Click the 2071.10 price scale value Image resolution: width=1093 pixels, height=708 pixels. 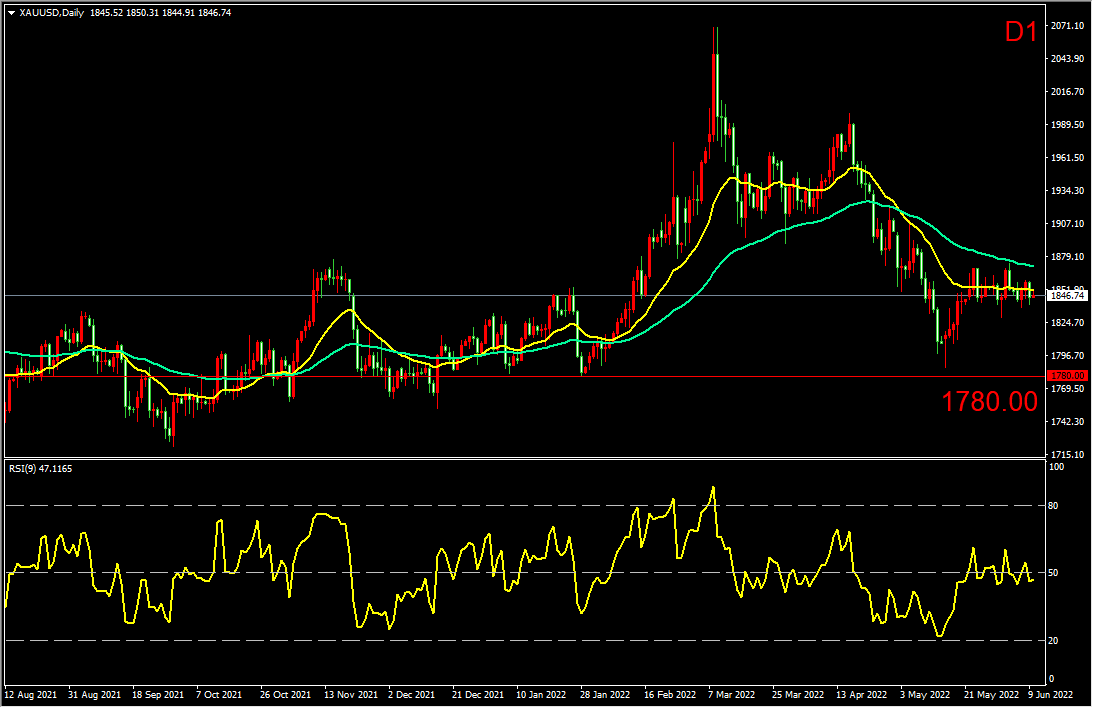(x=1067, y=26)
